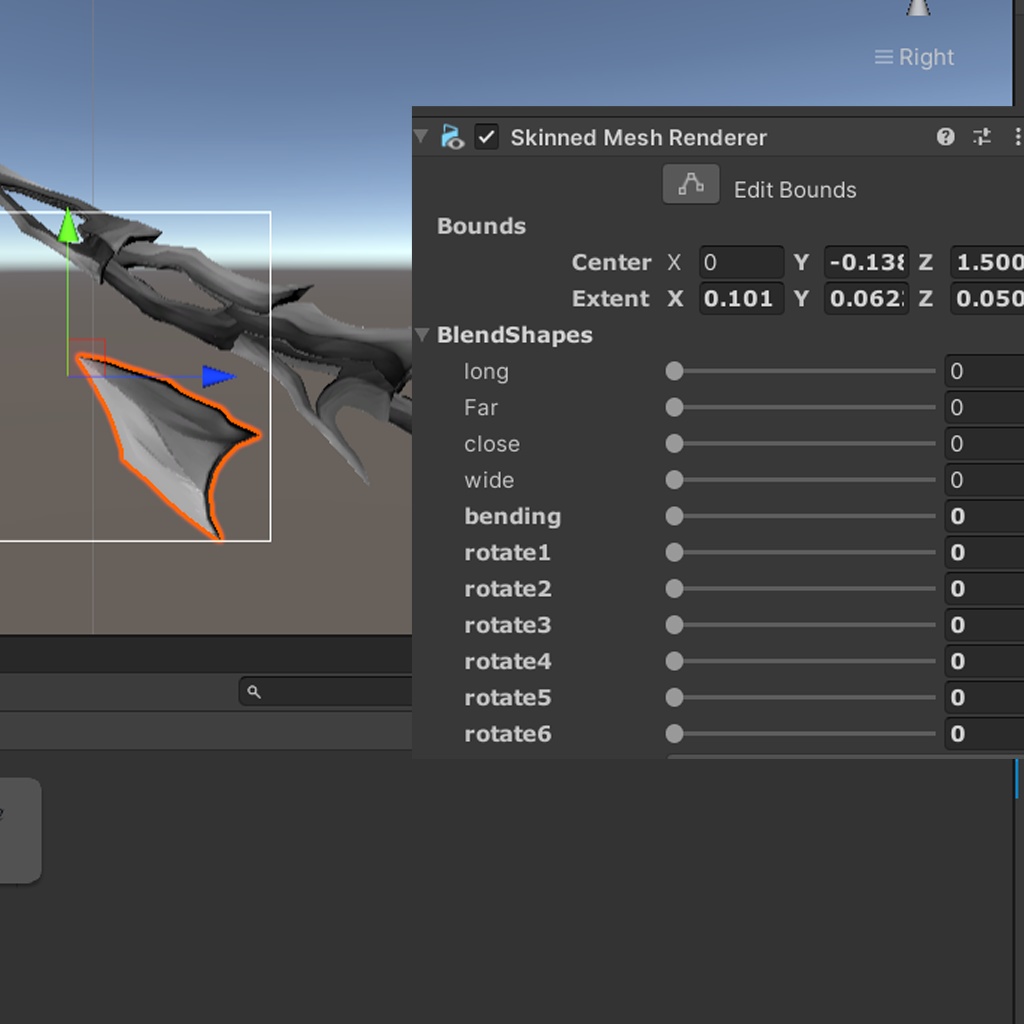Click the rotate6 value field
Viewport: 1024px width, 1024px height.
pyautogui.click(x=984, y=733)
